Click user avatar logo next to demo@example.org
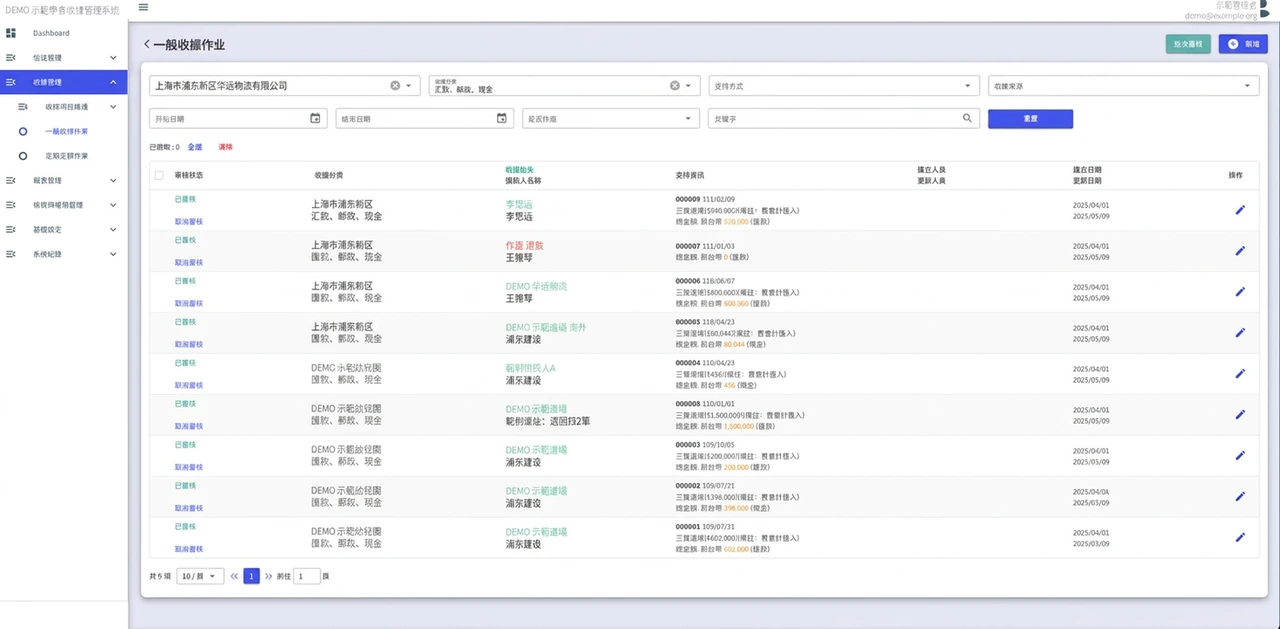This screenshot has width=1280, height=629. (x=1264, y=10)
